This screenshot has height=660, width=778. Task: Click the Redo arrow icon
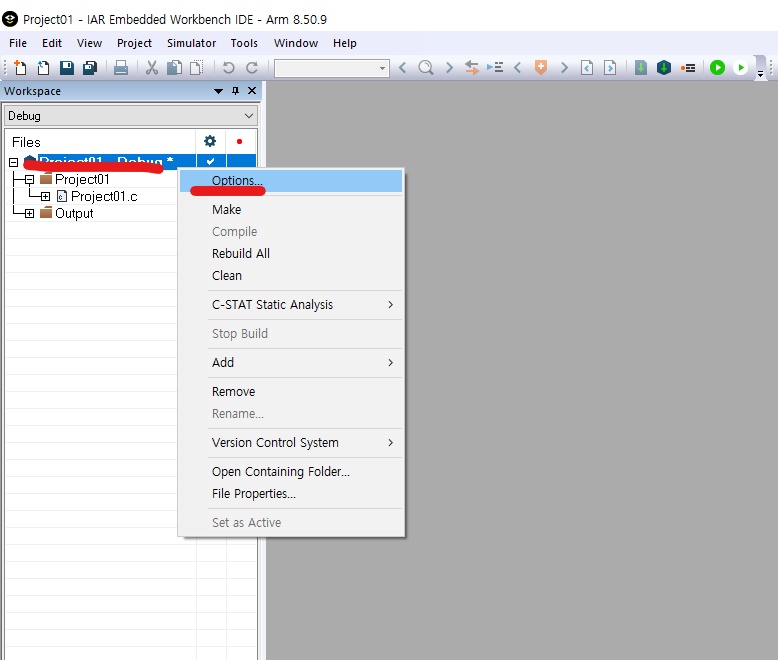[x=252, y=67]
